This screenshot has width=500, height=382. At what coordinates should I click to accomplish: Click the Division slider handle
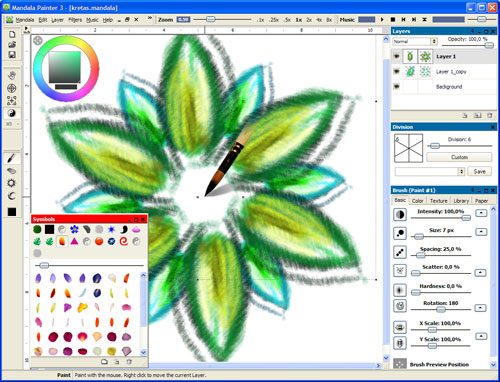[435, 146]
